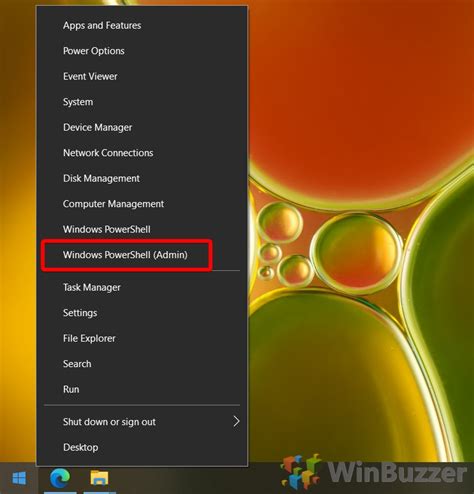Open Microsoft Edge from the taskbar
This screenshot has width=474, height=494.
[60, 478]
